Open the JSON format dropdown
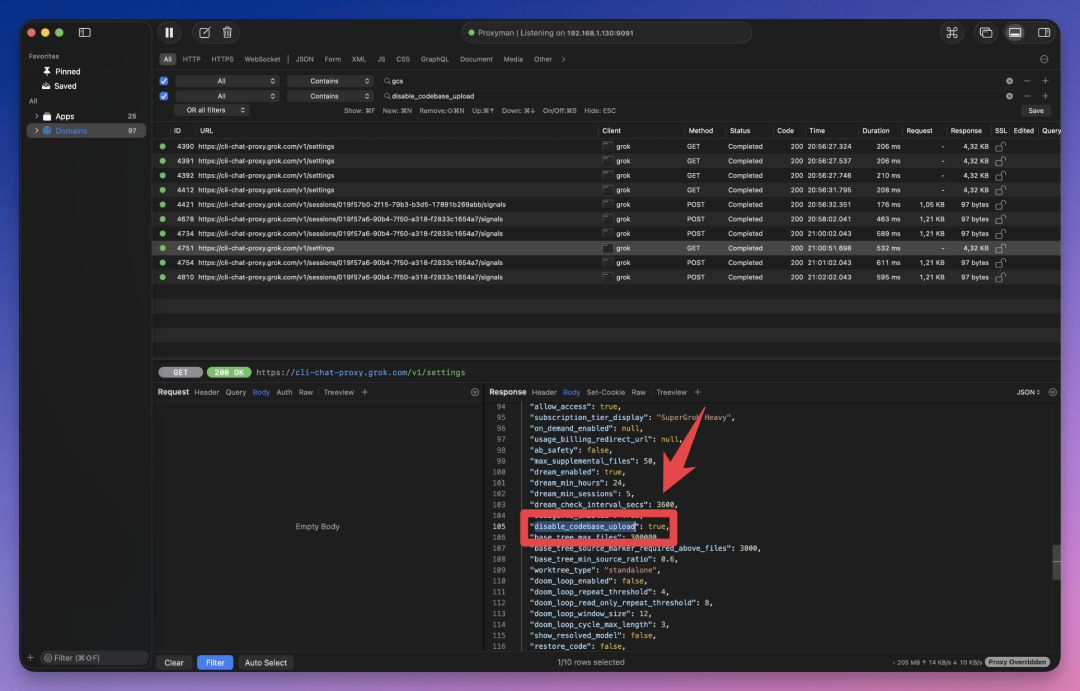The height and width of the screenshot is (691, 1080). [1028, 392]
